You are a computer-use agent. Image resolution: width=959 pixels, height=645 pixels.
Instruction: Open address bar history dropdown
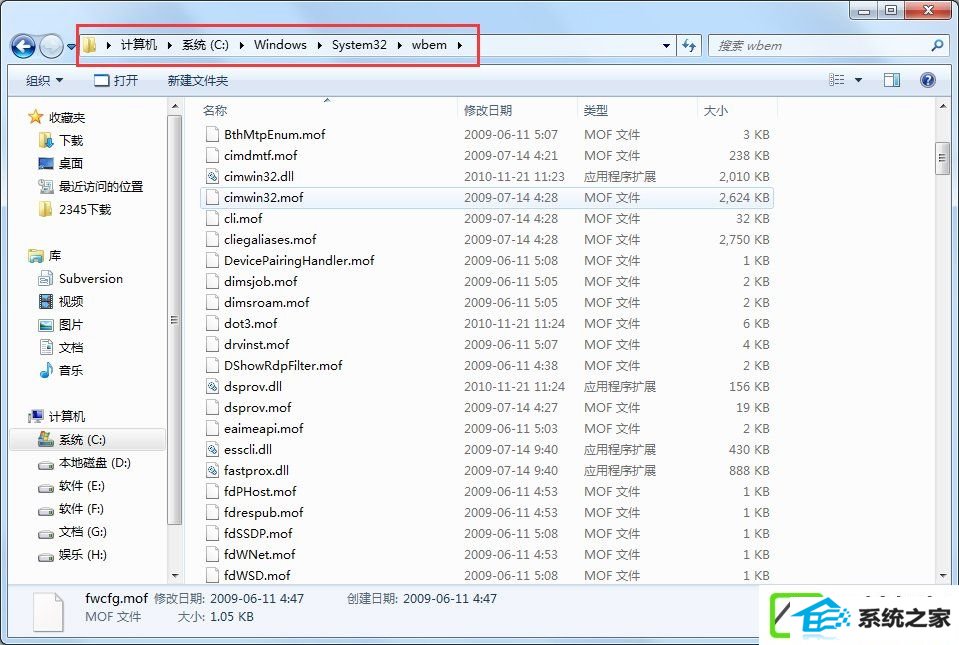click(666, 46)
